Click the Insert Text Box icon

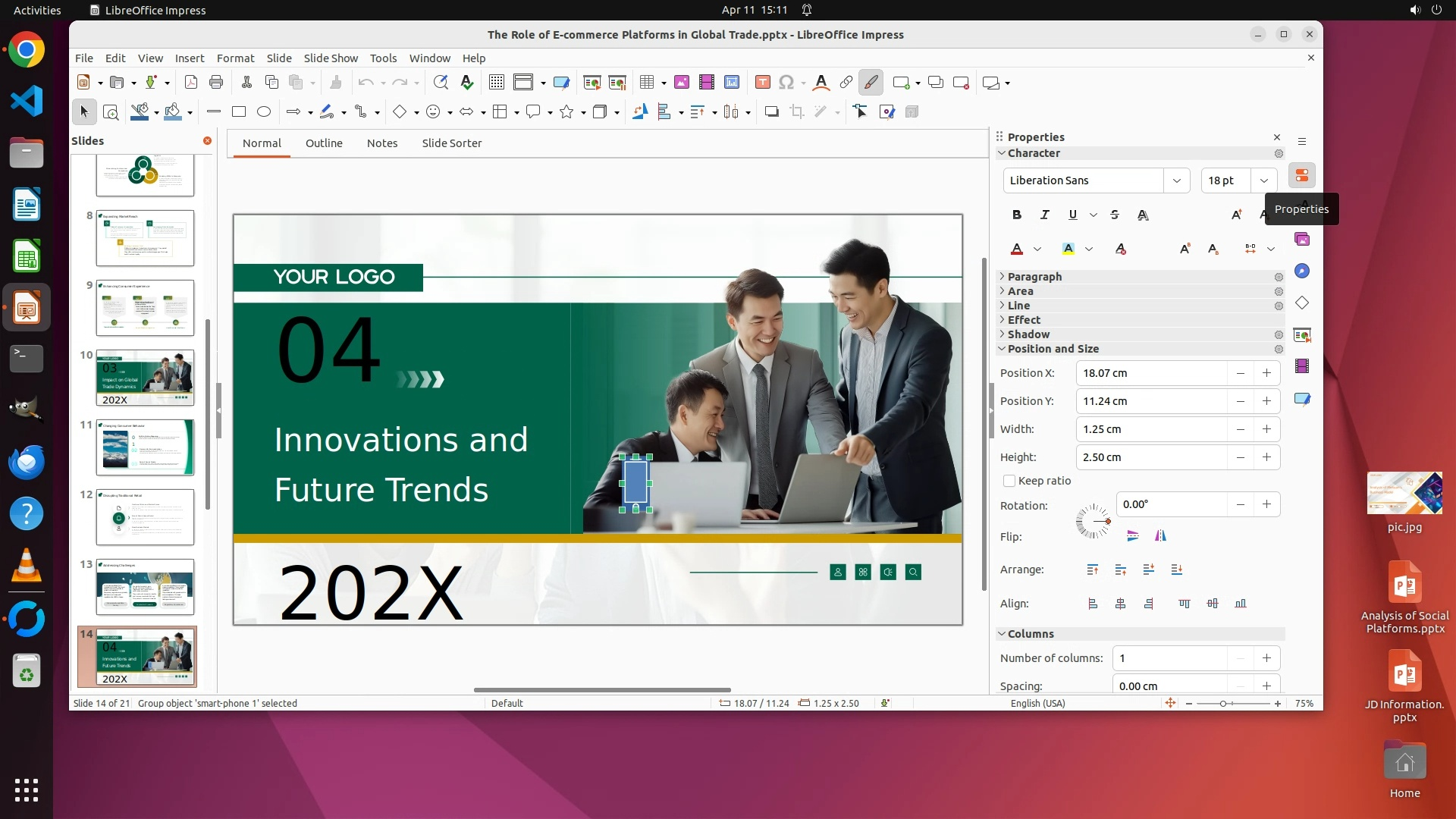763,83
